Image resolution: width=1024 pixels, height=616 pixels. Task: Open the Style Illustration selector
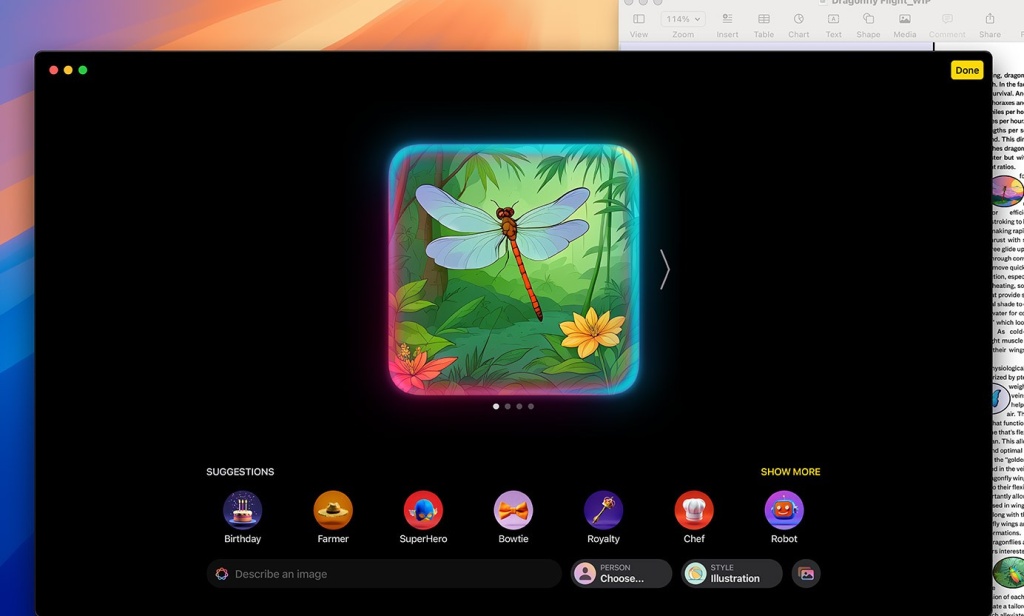click(732, 574)
